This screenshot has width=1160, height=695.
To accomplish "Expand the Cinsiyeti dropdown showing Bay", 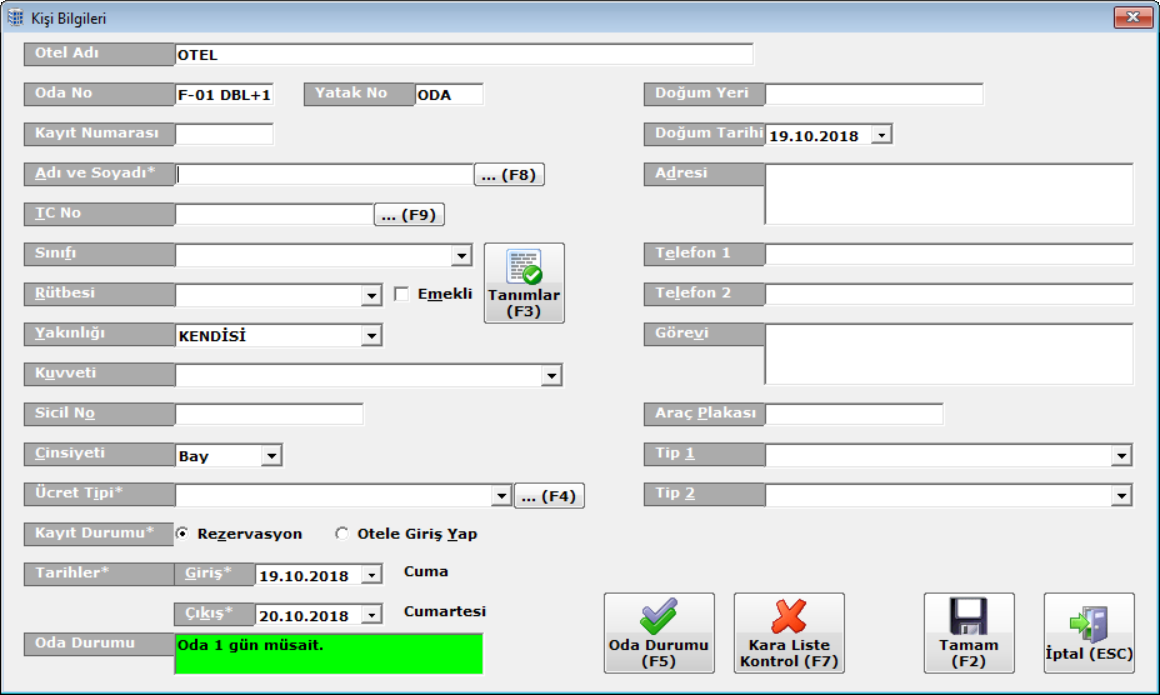I will (271, 456).
